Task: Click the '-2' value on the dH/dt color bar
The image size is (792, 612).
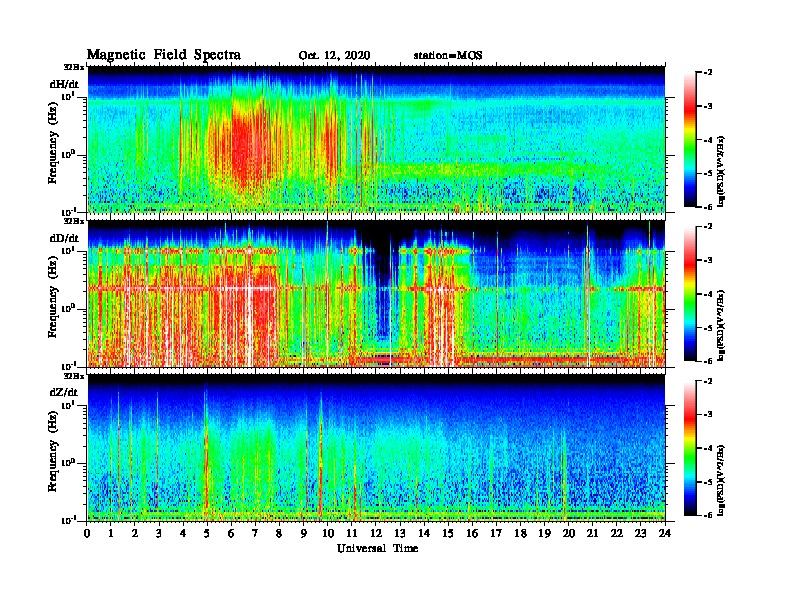Action: pos(708,73)
